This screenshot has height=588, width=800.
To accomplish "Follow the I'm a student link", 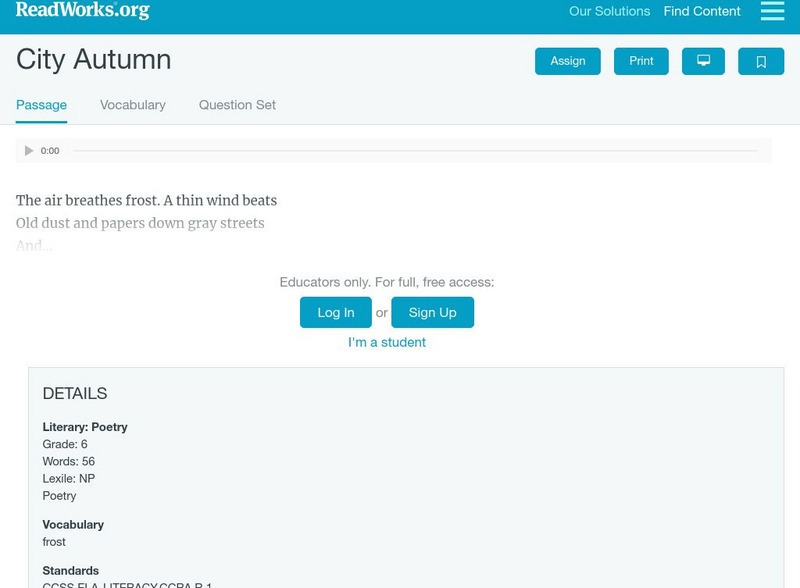I will 387,342.
